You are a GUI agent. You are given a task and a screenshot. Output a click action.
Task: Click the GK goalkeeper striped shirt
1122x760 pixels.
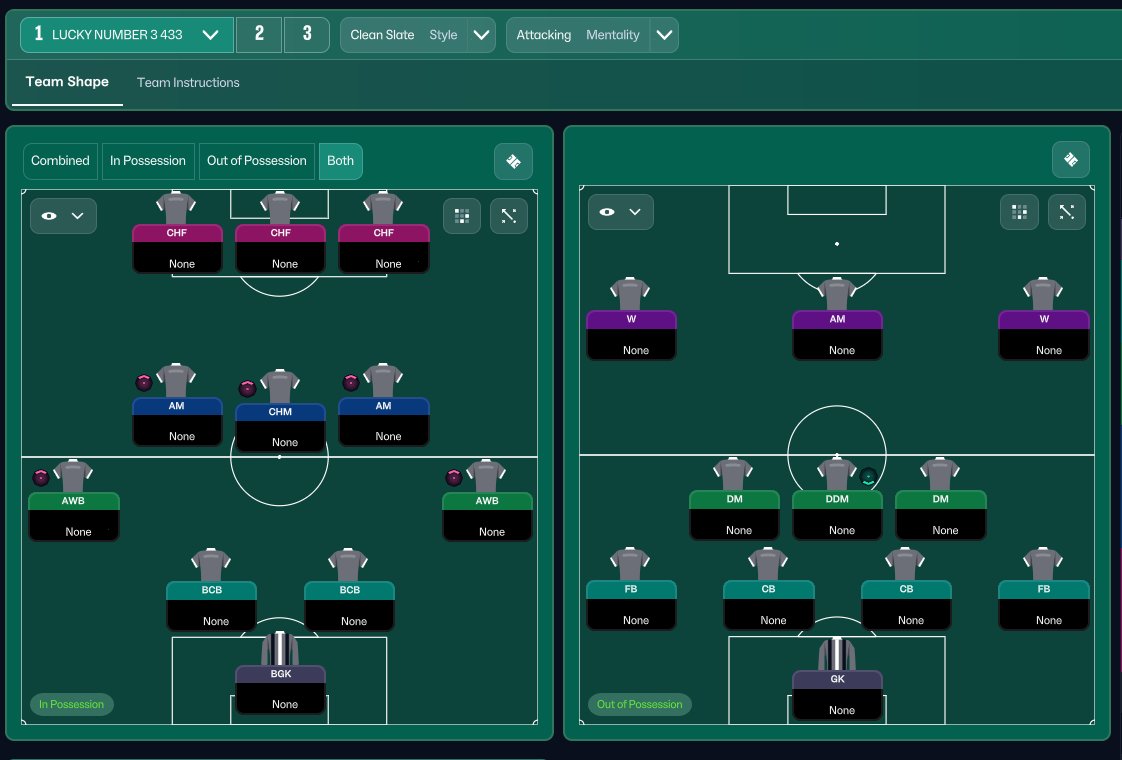click(x=836, y=653)
